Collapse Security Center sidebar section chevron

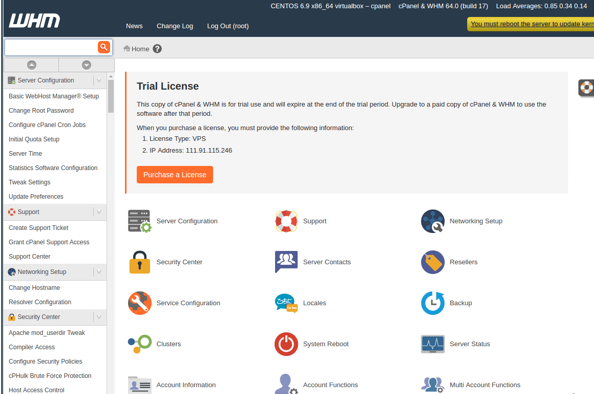click(99, 317)
